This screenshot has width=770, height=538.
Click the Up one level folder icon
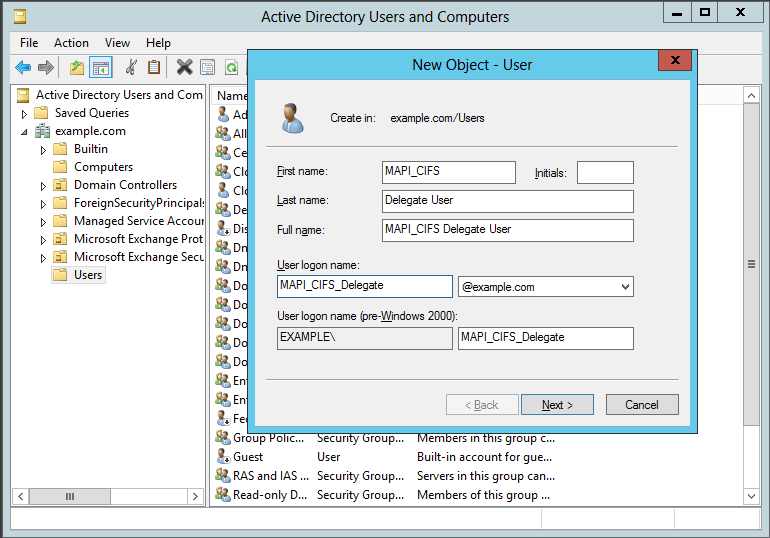coord(77,67)
